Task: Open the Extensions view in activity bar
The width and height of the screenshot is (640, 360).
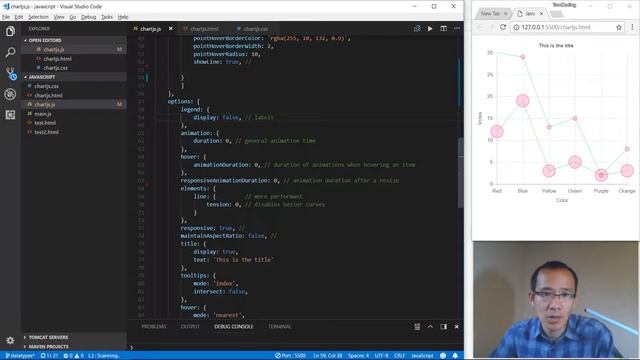Action: click(10, 115)
